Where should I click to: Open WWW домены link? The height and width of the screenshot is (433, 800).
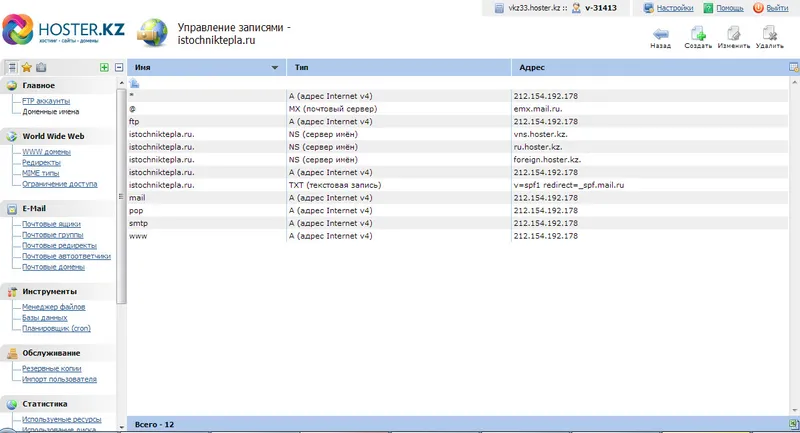[x=46, y=152]
